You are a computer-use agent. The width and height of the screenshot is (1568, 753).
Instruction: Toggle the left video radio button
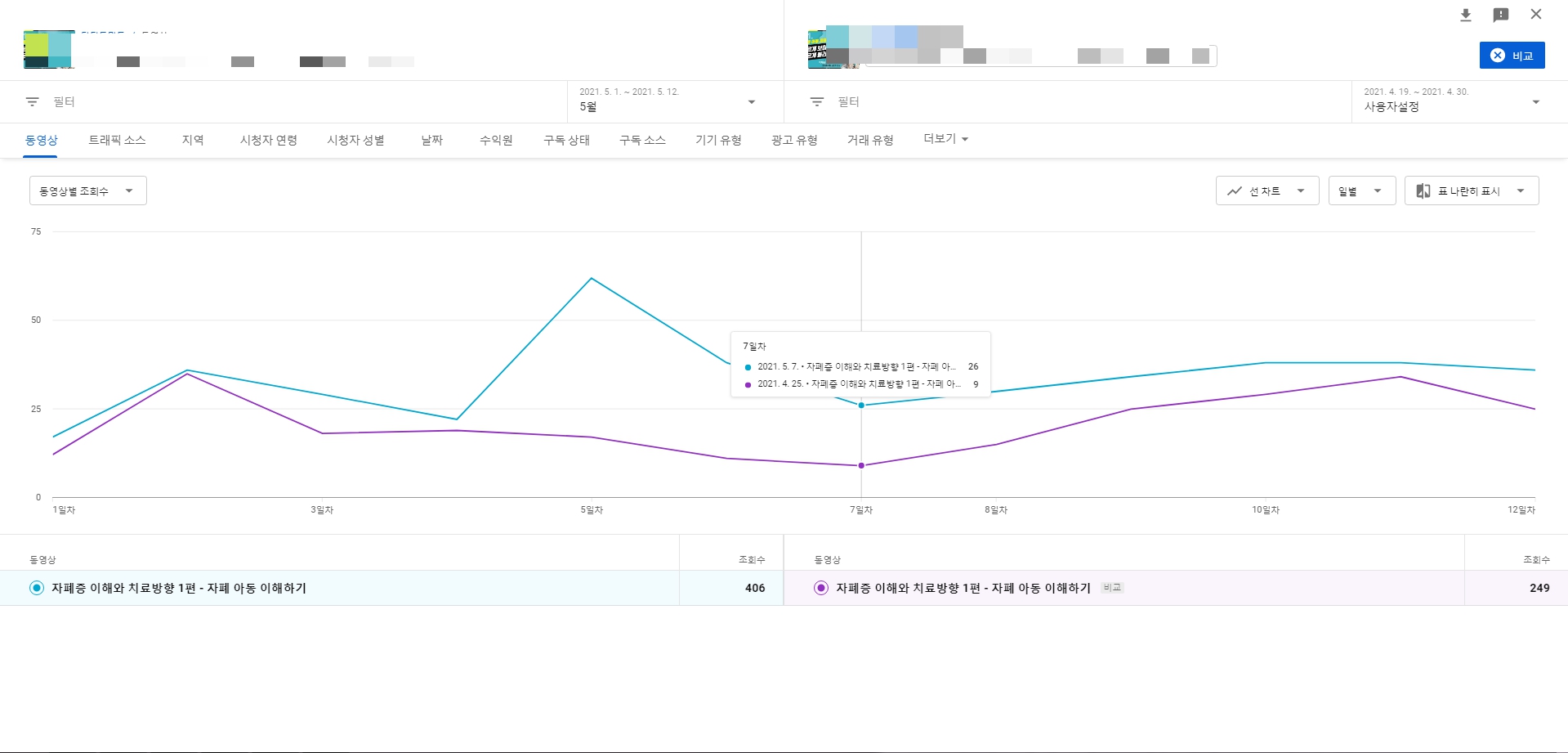37,588
